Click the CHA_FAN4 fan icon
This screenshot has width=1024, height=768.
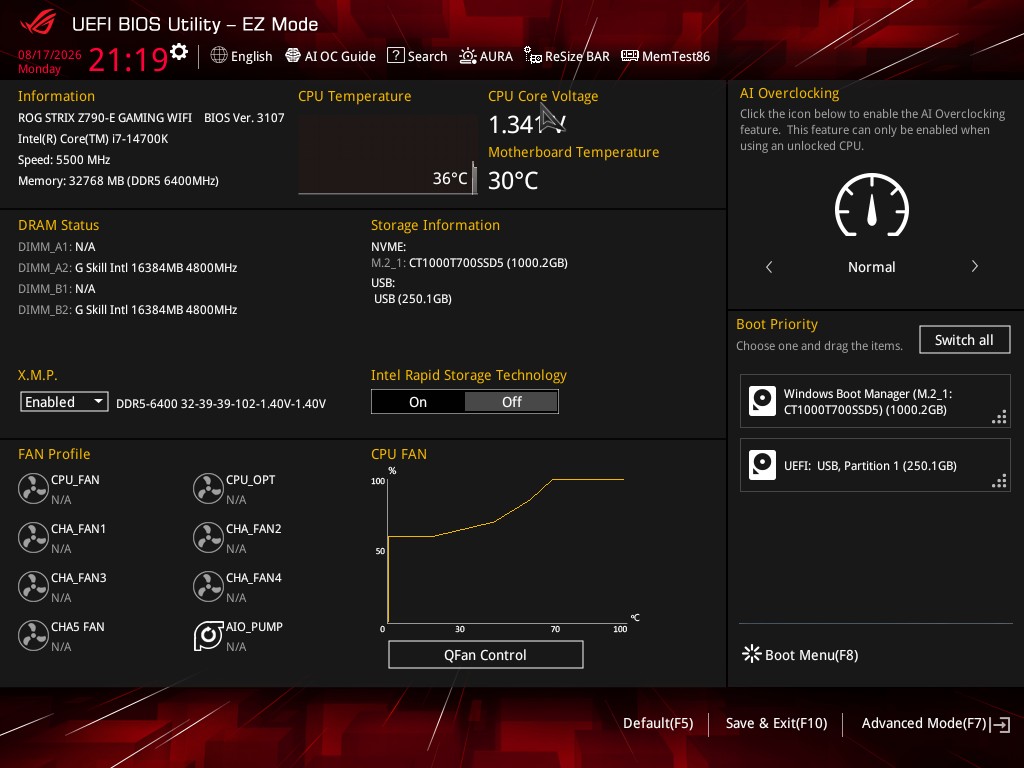pos(208,587)
